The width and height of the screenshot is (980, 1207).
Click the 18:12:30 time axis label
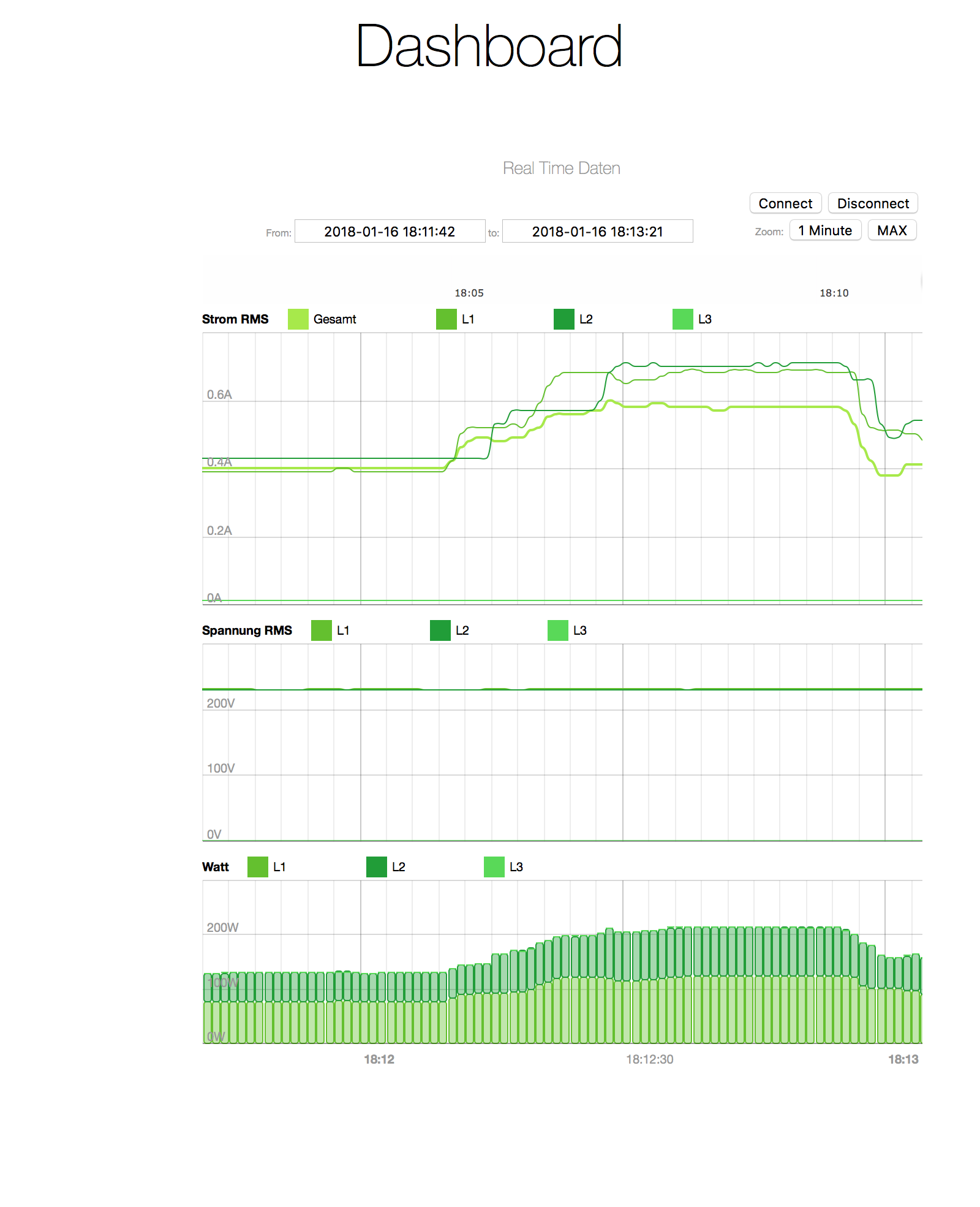649,1059
